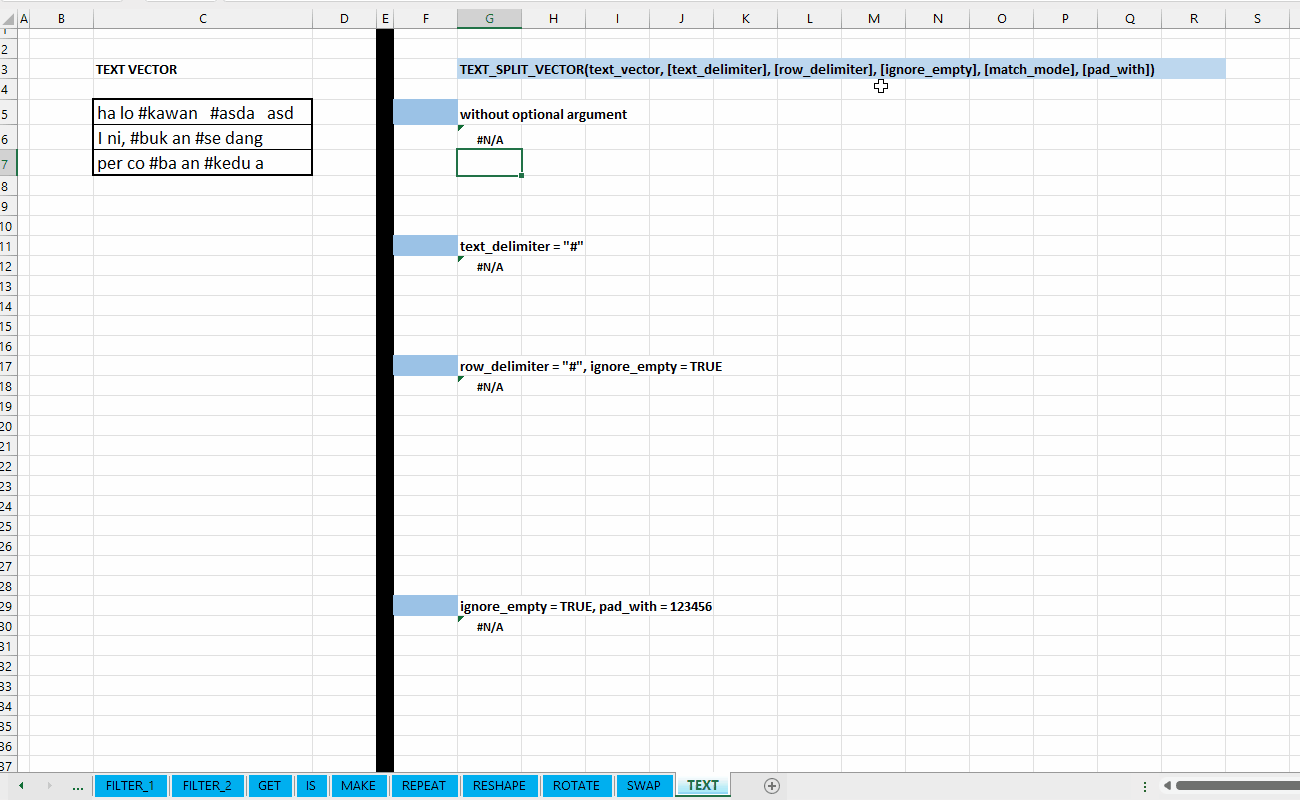Click the Select All corner triangle
Viewport: 1300px width, 800px height.
pos(9,19)
